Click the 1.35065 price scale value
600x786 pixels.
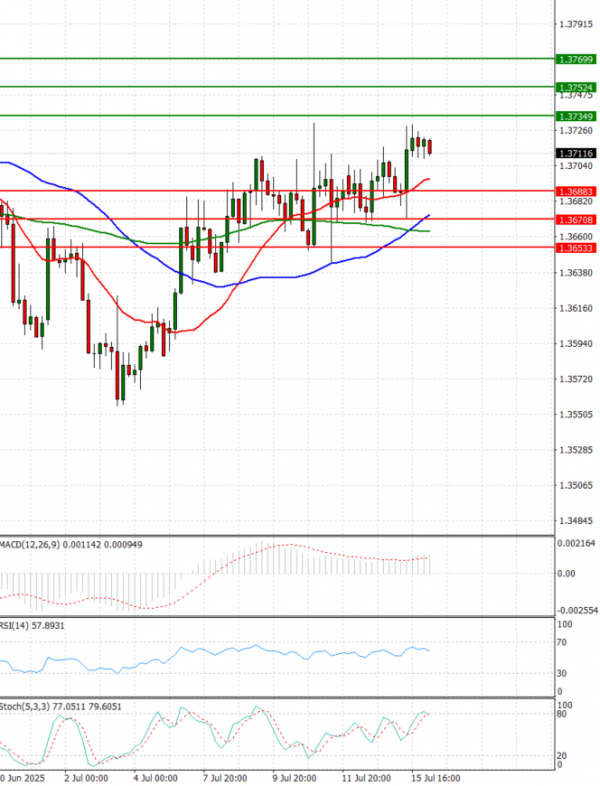pyautogui.click(x=576, y=485)
